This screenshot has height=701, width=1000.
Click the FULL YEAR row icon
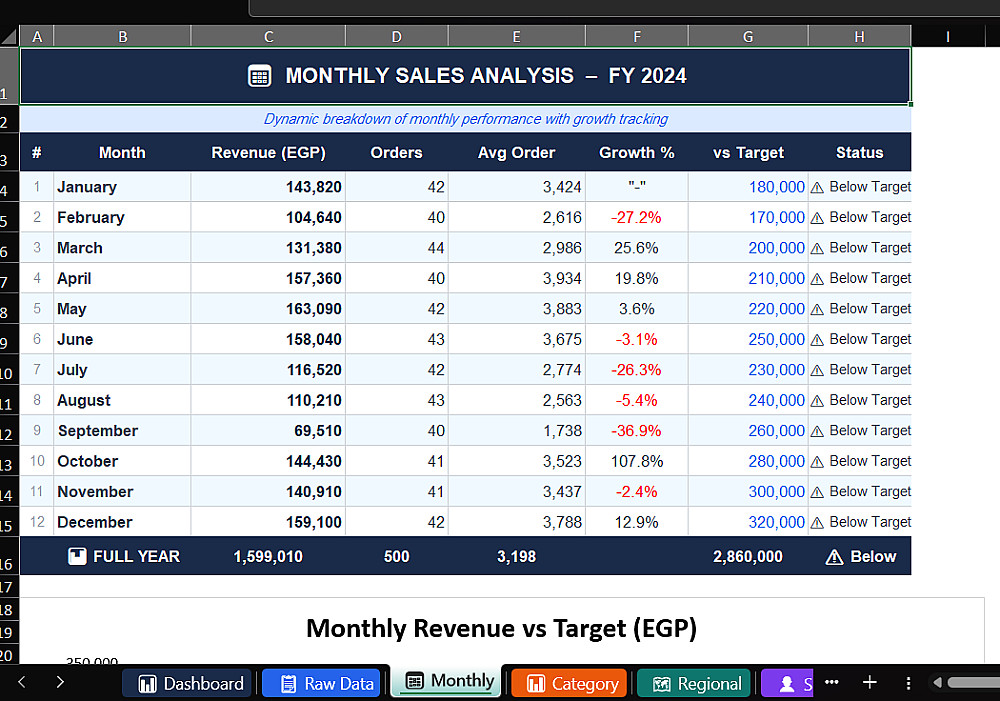click(77, 556)
